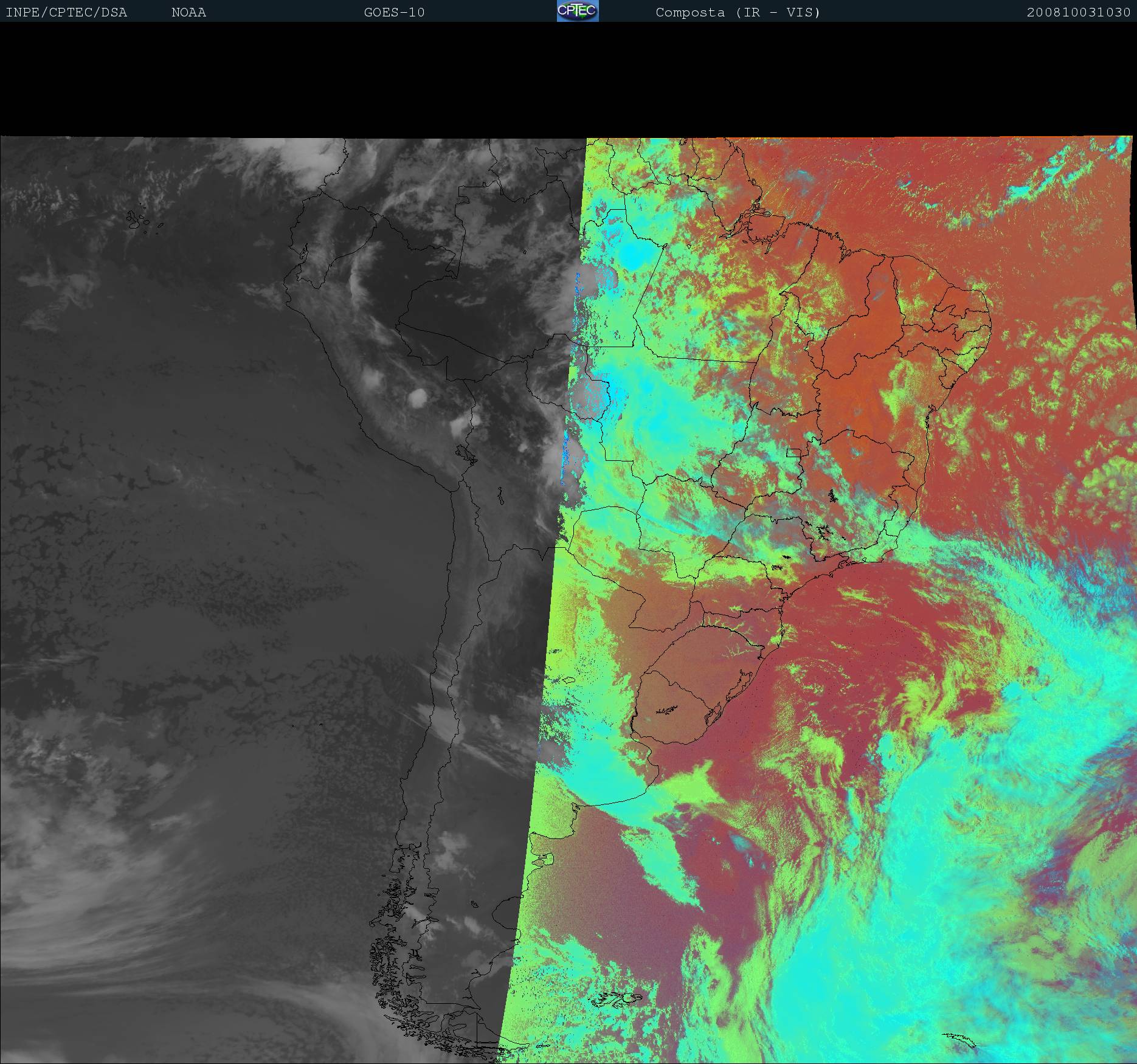1137x1064 pixels.
Task: Click the Falkland Islands outline
Action: (x=615, y=998)
